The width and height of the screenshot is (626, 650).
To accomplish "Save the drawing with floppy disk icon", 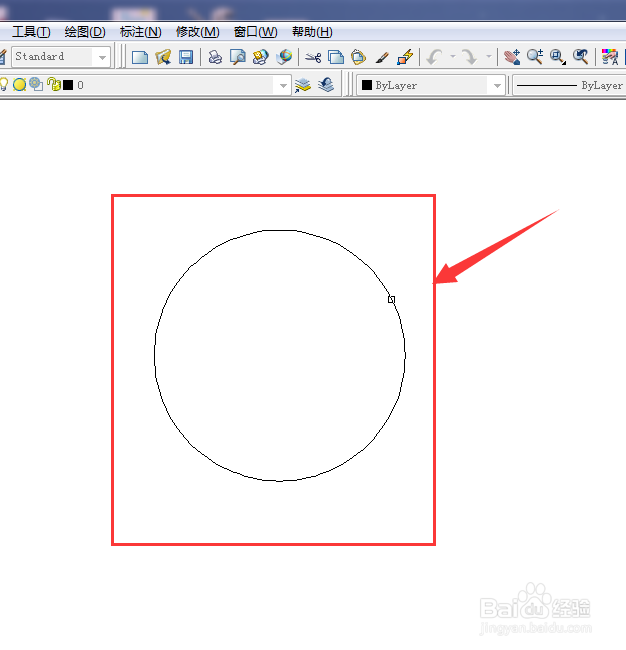I will point(186,57).
